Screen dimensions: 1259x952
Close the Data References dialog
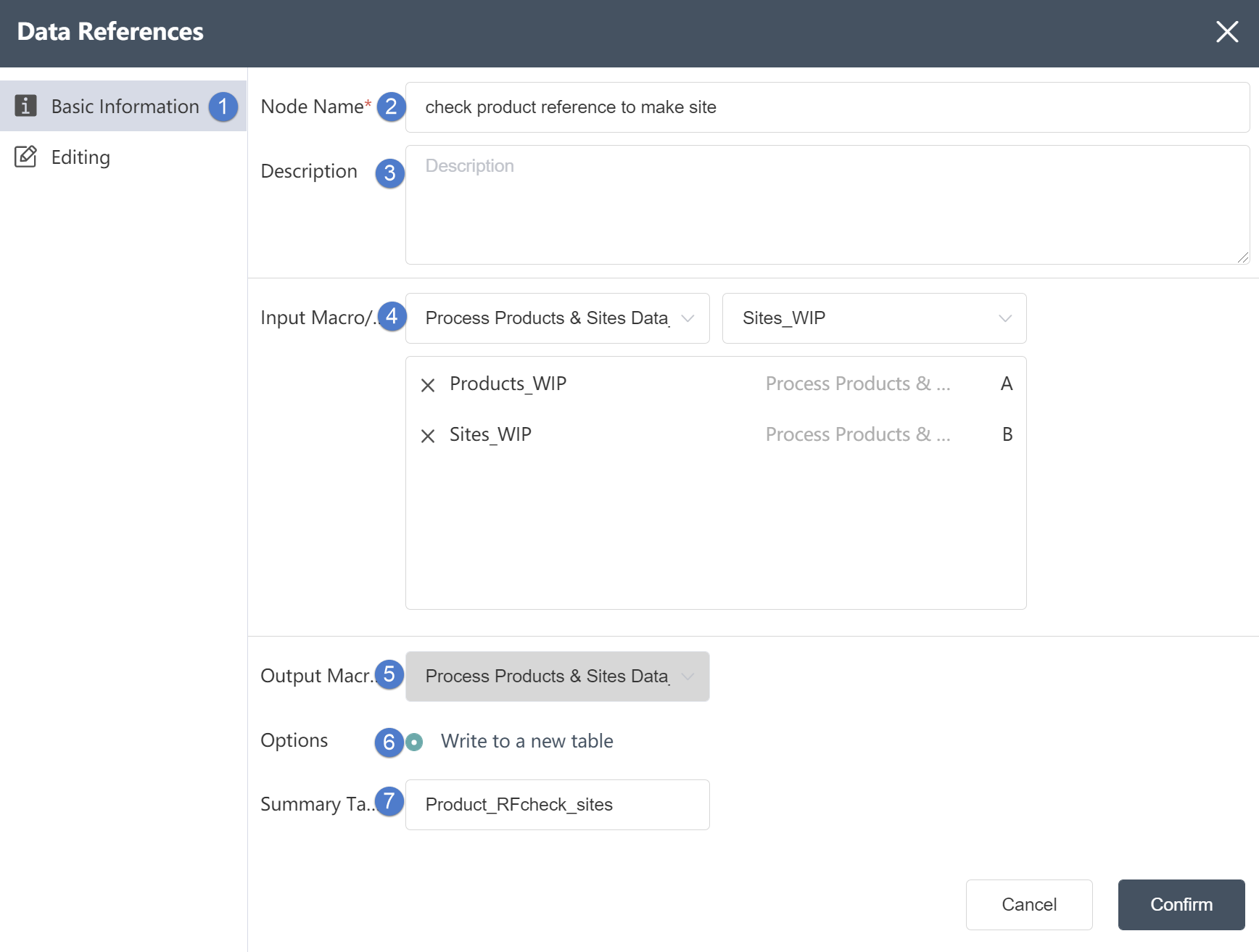point(1226,32)
